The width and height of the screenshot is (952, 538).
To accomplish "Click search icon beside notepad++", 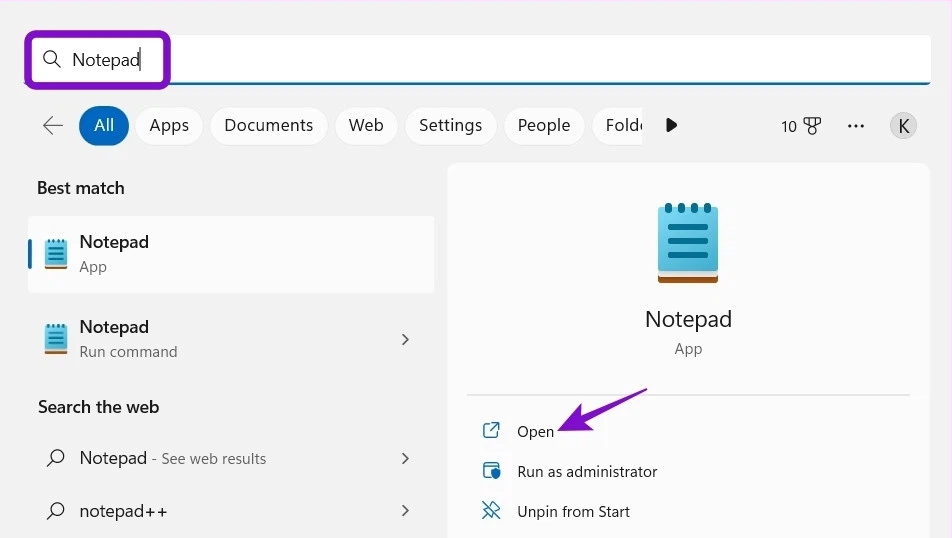I will (56, 511).
